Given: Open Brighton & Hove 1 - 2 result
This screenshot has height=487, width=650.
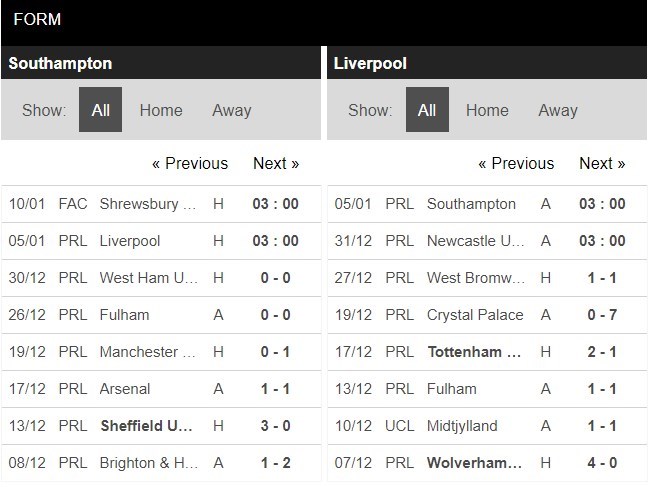Looking at the screenshot, I should (275, 463).
